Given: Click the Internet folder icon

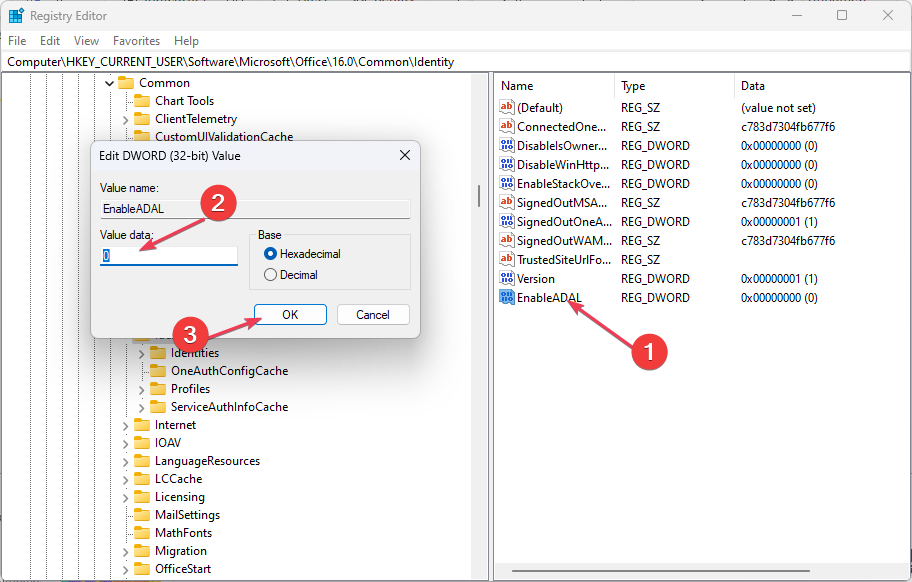Looking at the screenshot, I should 142,424.
